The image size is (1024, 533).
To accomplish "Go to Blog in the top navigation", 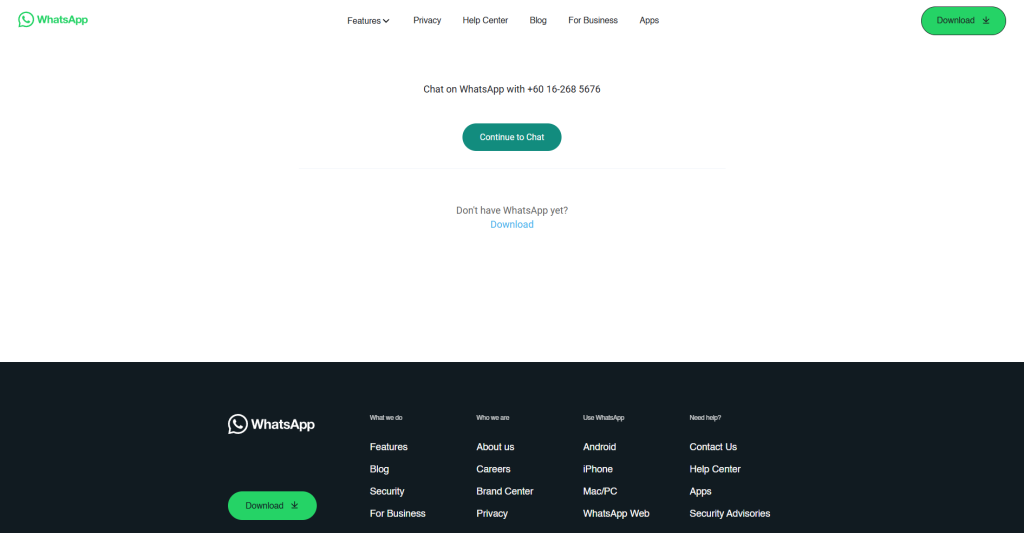I will (x=538, y=20).
